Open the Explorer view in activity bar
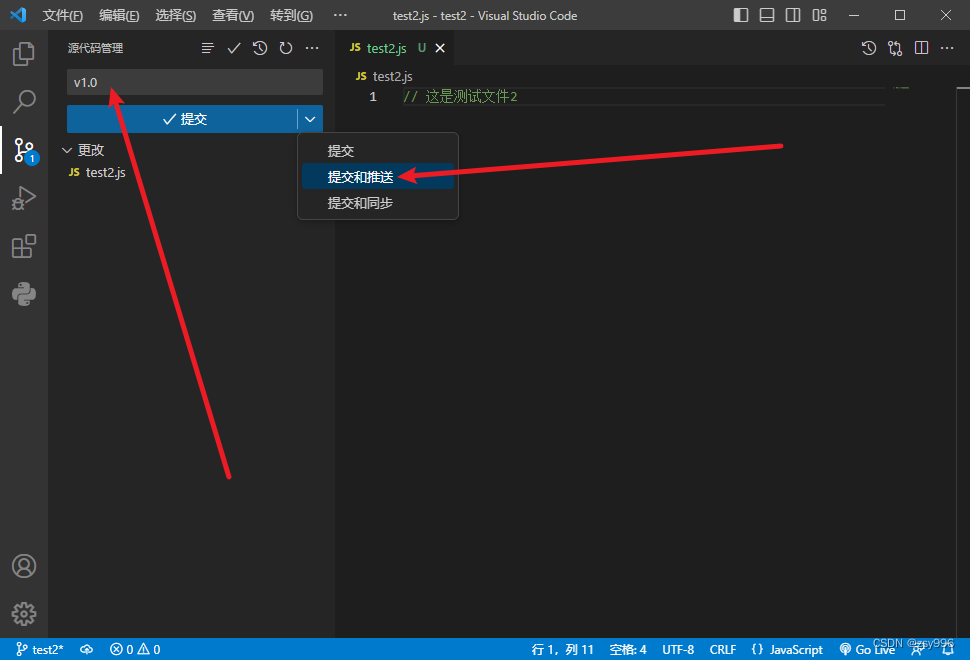 tap(24, 54)
